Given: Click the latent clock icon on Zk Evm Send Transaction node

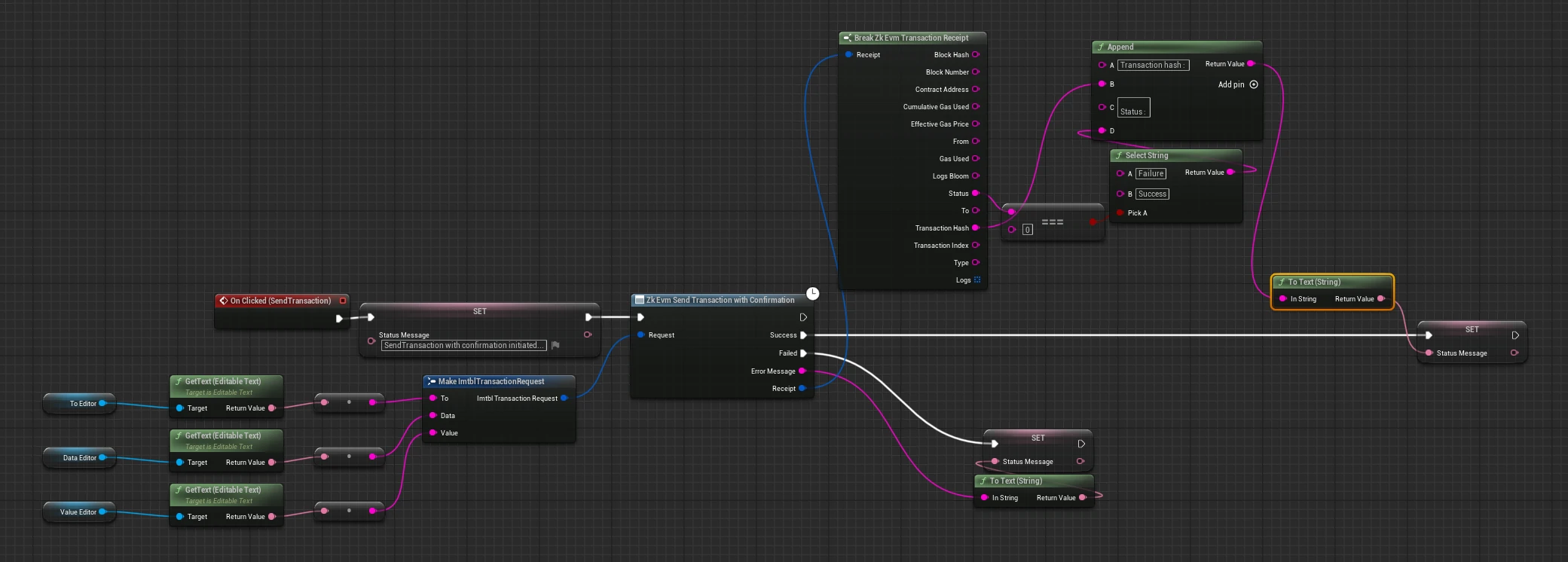Looking at the screenshot, I should [x=812, y=293].
